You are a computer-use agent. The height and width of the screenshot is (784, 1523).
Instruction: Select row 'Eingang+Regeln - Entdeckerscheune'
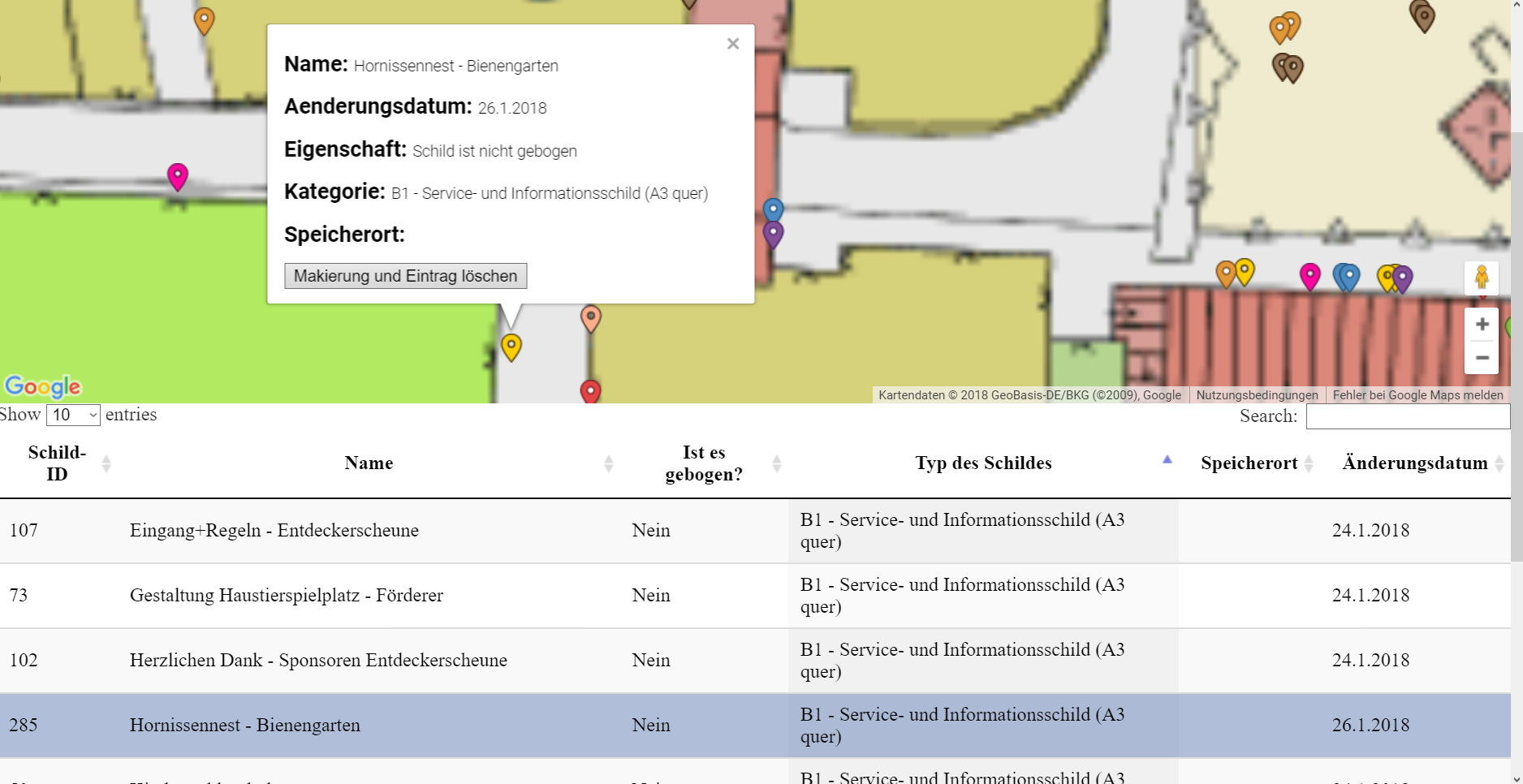(755, 531)
